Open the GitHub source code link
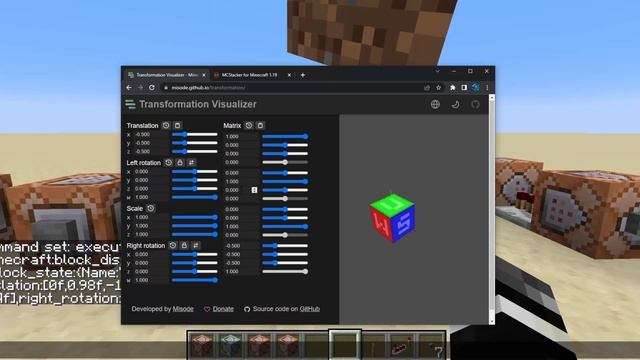The image size is (640, 360). pos(309,309)
